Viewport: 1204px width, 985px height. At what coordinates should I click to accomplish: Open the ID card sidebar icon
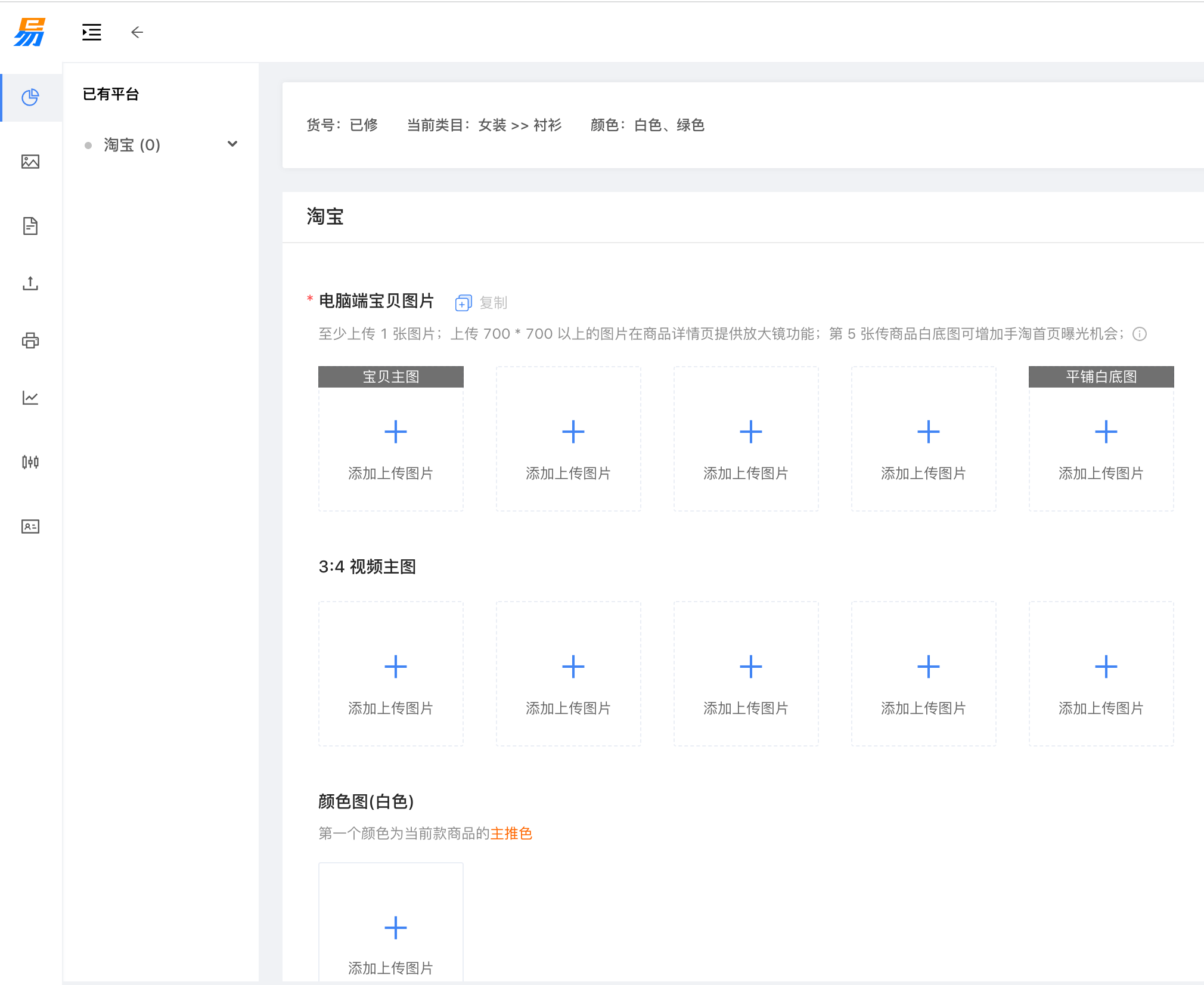pos(30,526)
